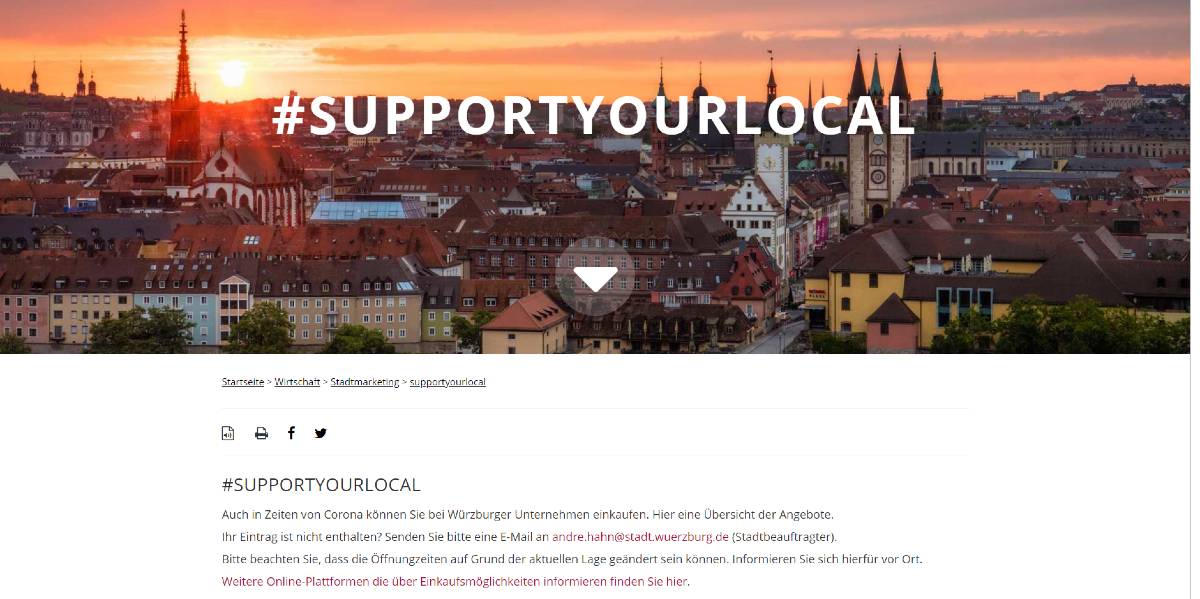Open the Wirtschaft breadcrumb link
1200x599 pixels.
click(297, 382)
